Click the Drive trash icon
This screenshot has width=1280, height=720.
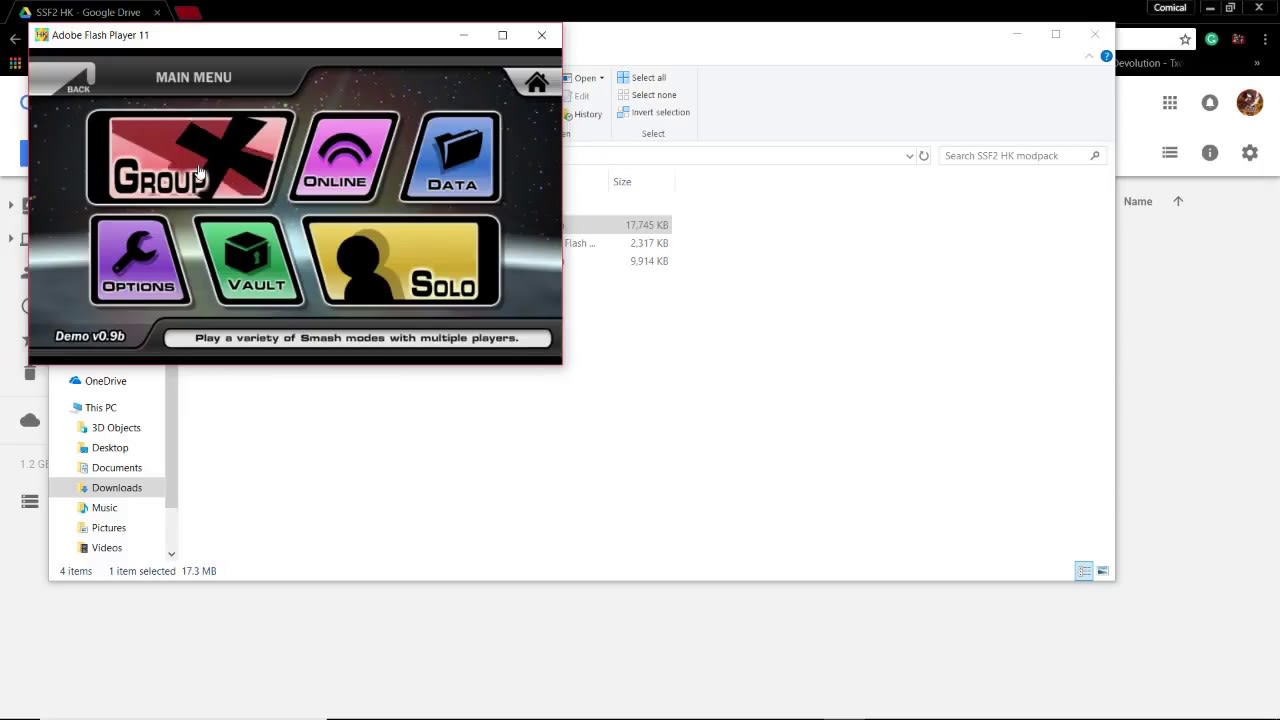pyautogui.click(x=30, y=373)
